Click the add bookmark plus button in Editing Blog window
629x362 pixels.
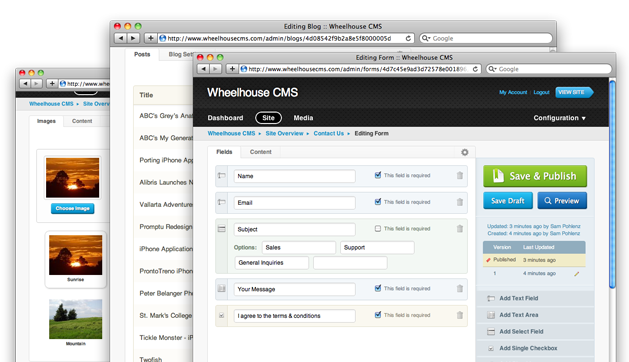150,38
